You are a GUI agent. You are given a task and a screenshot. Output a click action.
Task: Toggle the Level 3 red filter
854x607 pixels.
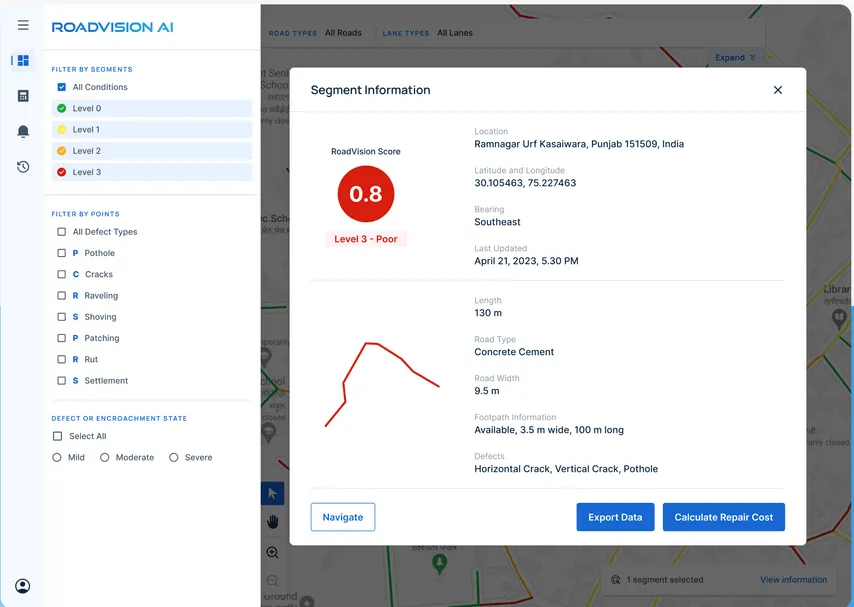[152, 172]
